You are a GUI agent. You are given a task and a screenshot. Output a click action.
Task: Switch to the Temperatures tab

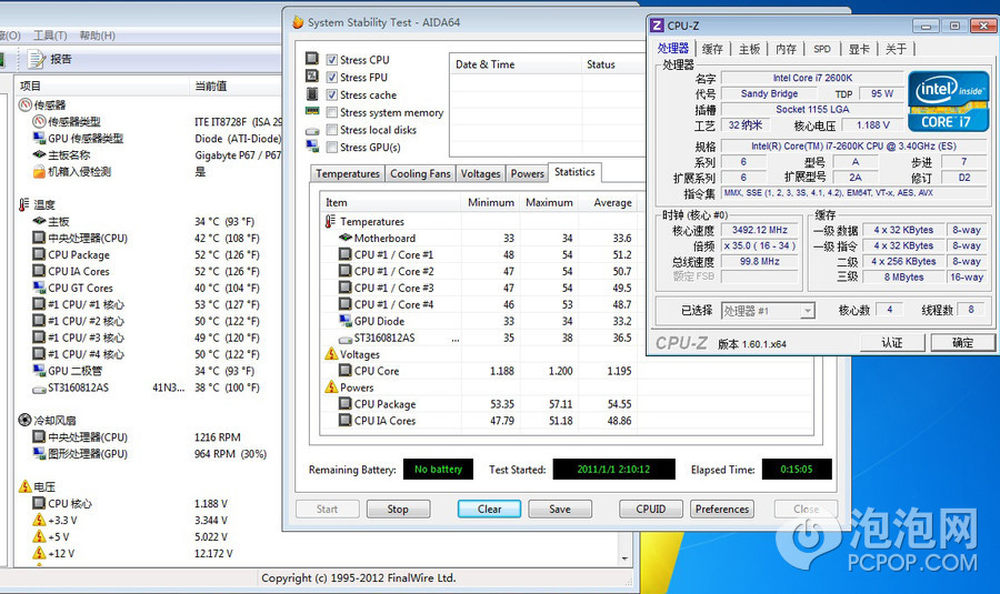(x=347, y=174)
